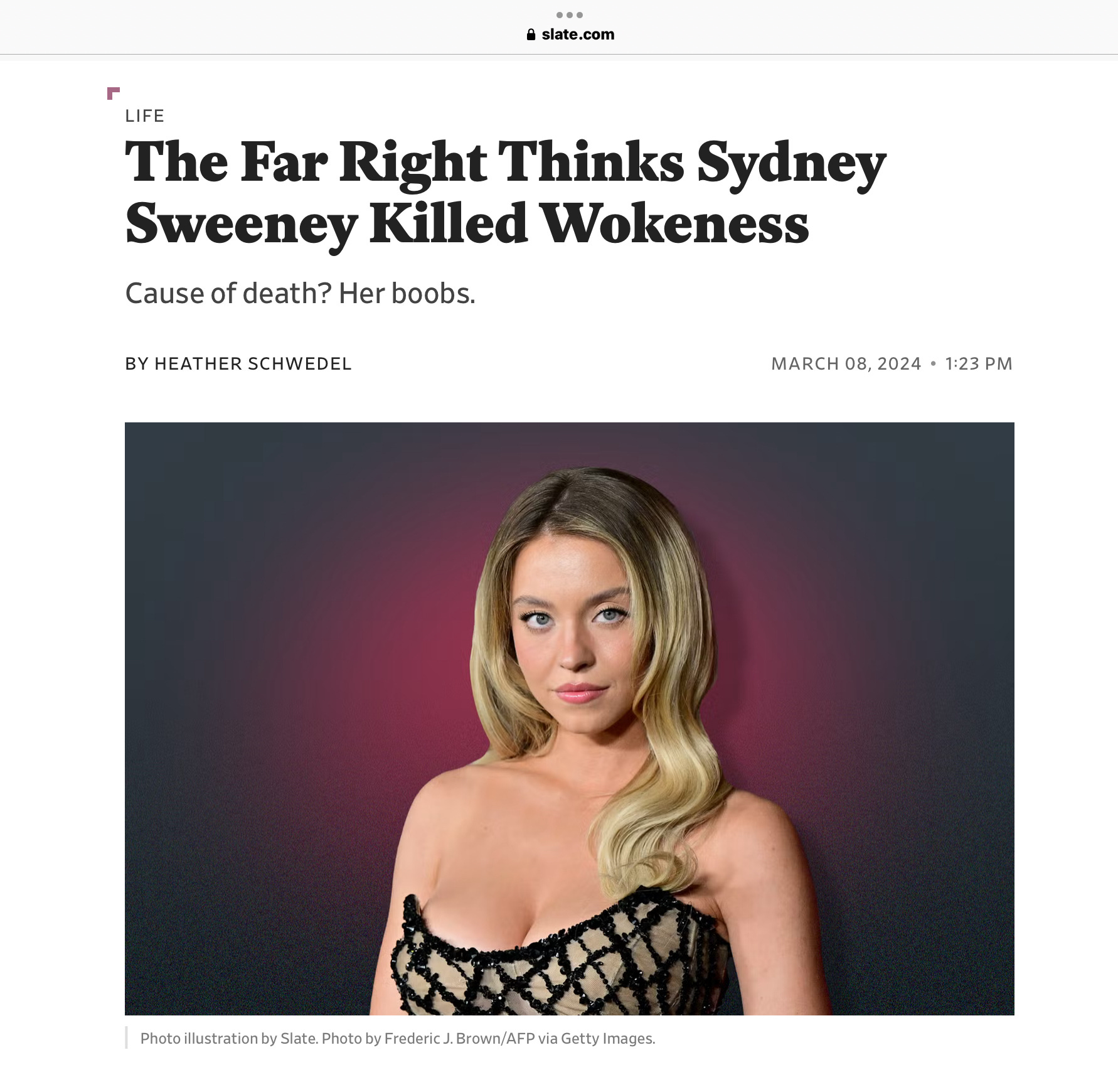Click the padlock icon beside slate.com
This screenshot has width=1118, height=1092.
[x=531, y=35]
